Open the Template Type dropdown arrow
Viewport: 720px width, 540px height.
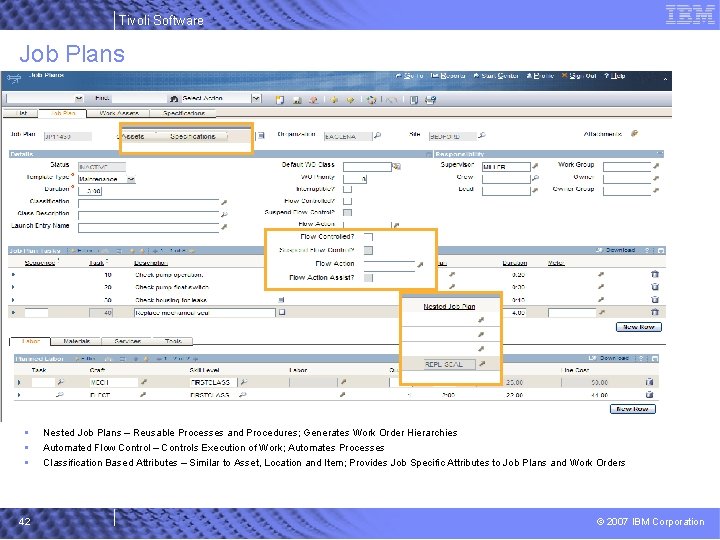pos(131,179)
